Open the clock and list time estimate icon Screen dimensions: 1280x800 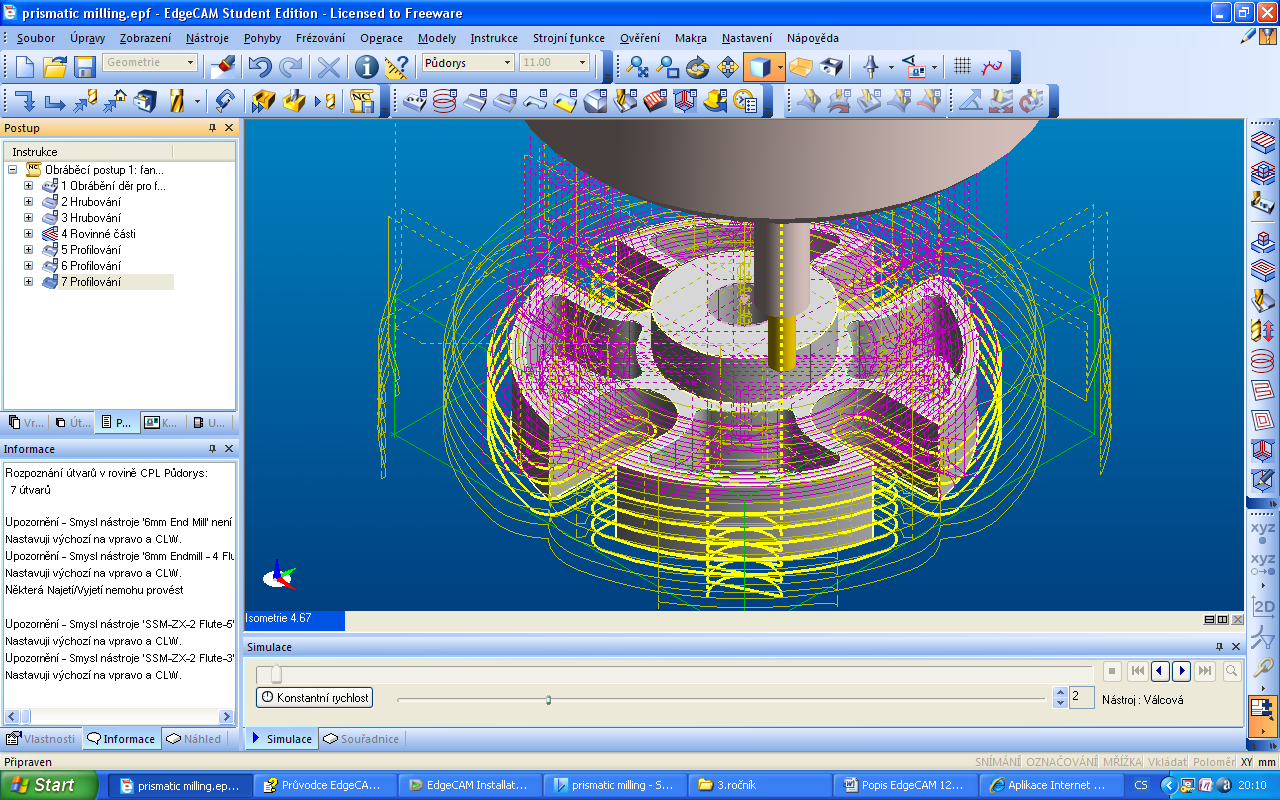pos(745,101)
